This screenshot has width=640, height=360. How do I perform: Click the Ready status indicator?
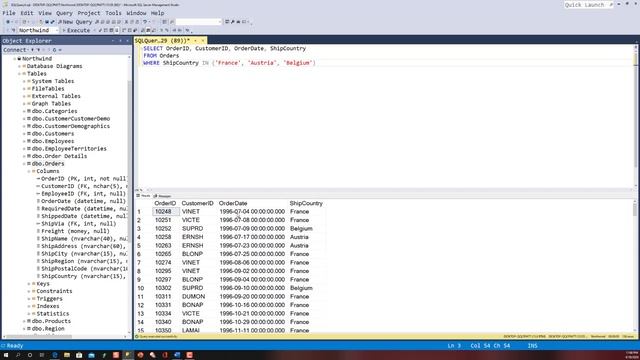15,346
